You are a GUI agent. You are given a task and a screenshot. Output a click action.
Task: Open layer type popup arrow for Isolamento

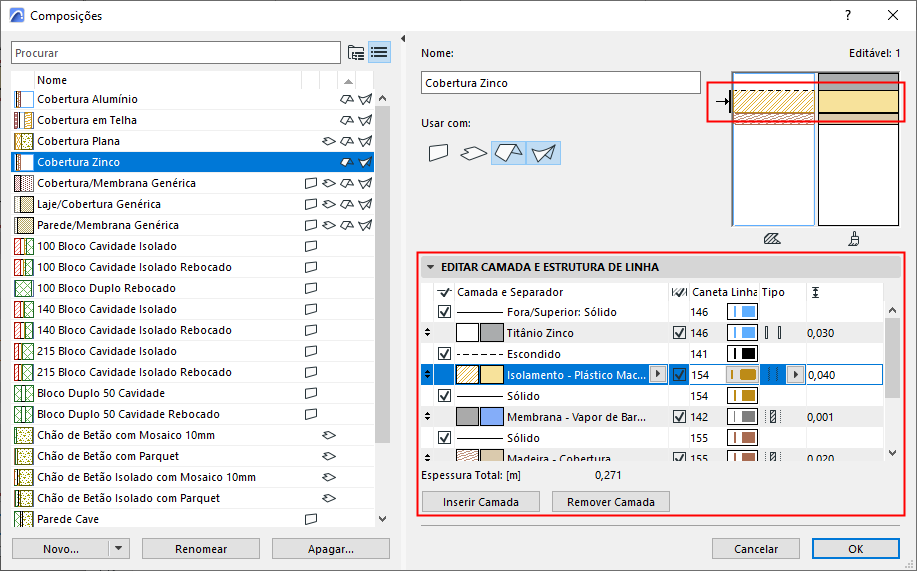(x=795, y=374)
